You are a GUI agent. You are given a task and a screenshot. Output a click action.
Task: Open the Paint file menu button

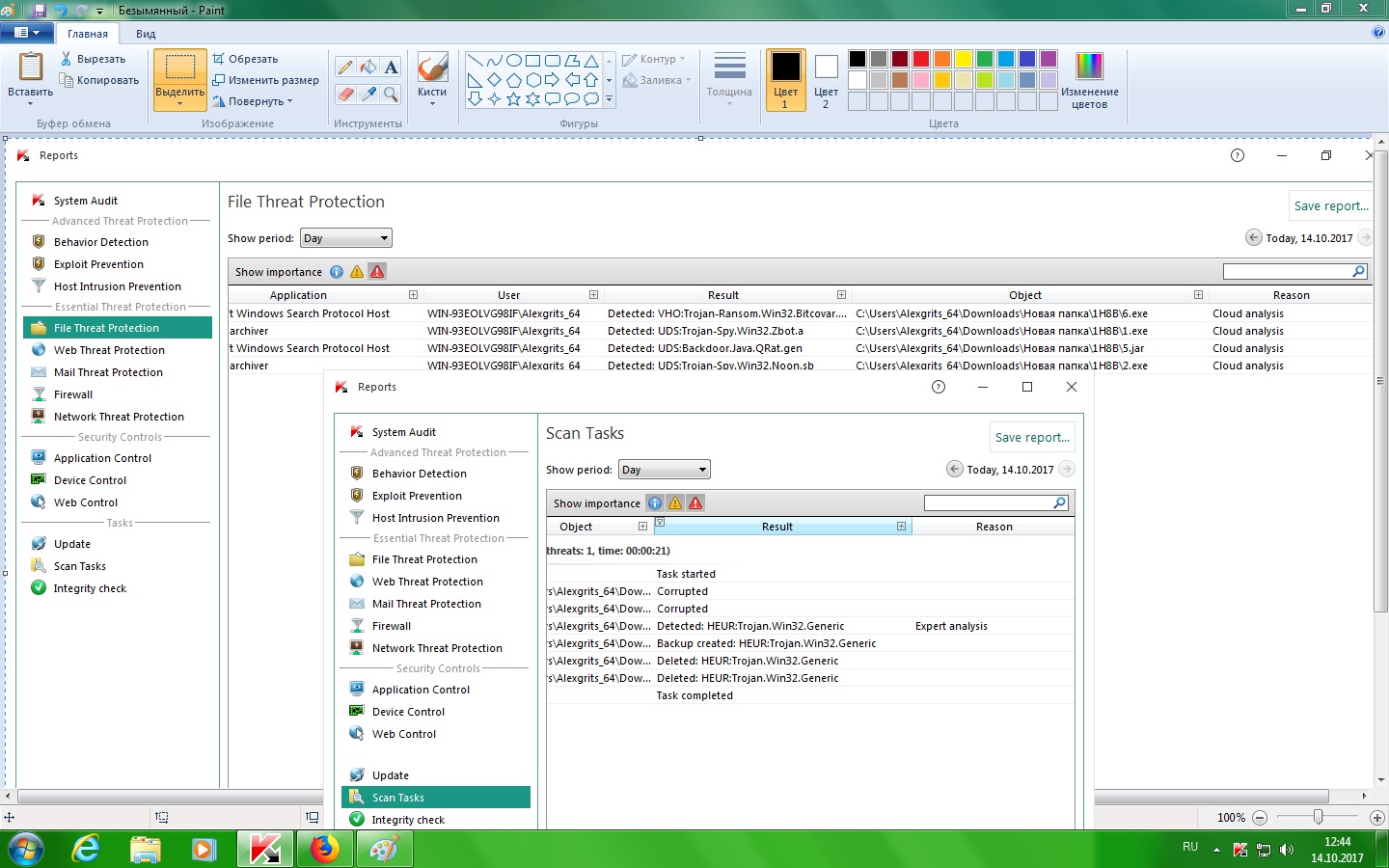[26, 33]
